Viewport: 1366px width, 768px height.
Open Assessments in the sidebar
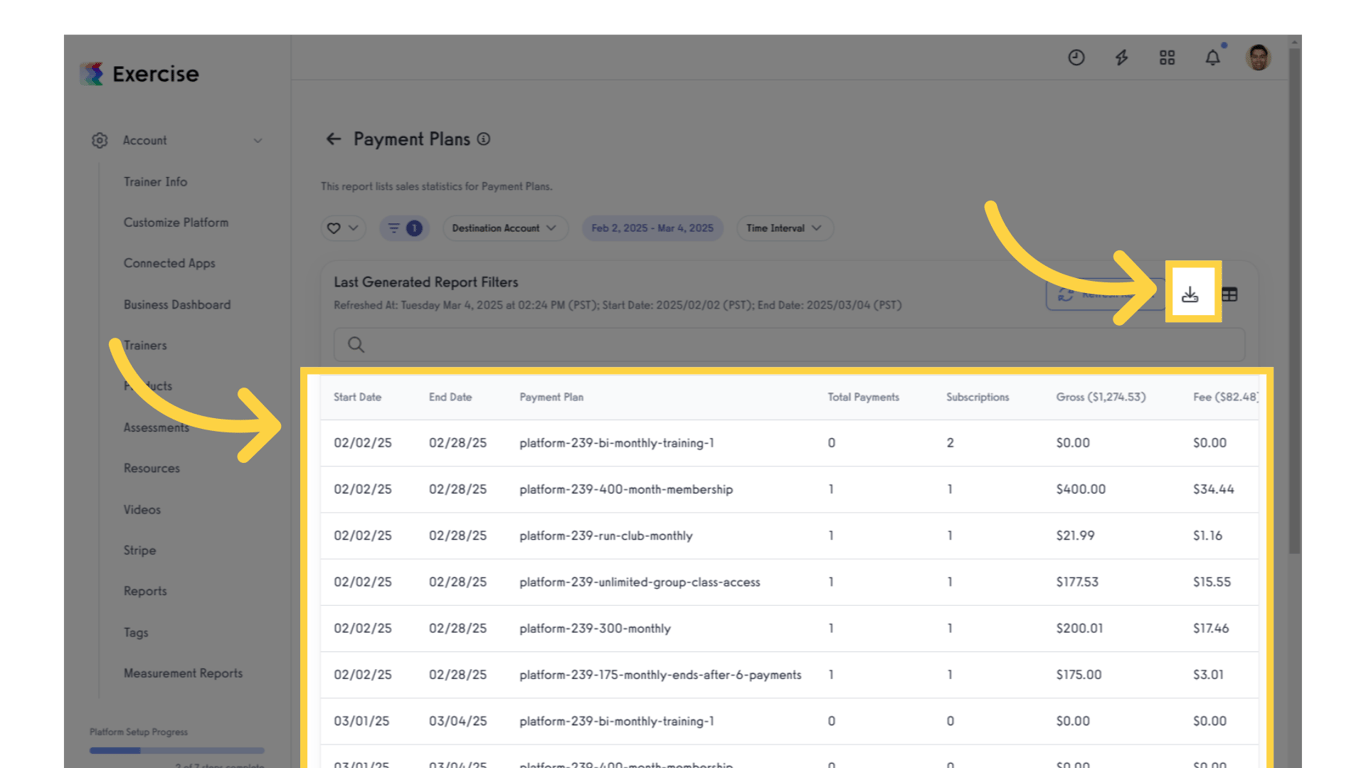click(x=156, y=428)
